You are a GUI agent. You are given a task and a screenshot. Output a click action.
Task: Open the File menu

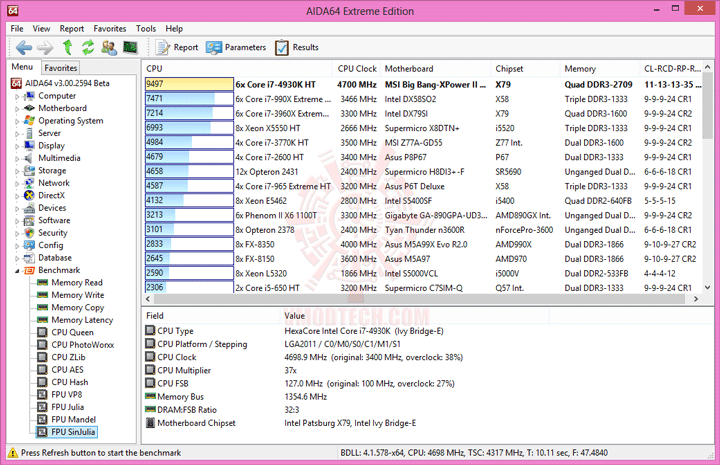[x=17, y=28]
